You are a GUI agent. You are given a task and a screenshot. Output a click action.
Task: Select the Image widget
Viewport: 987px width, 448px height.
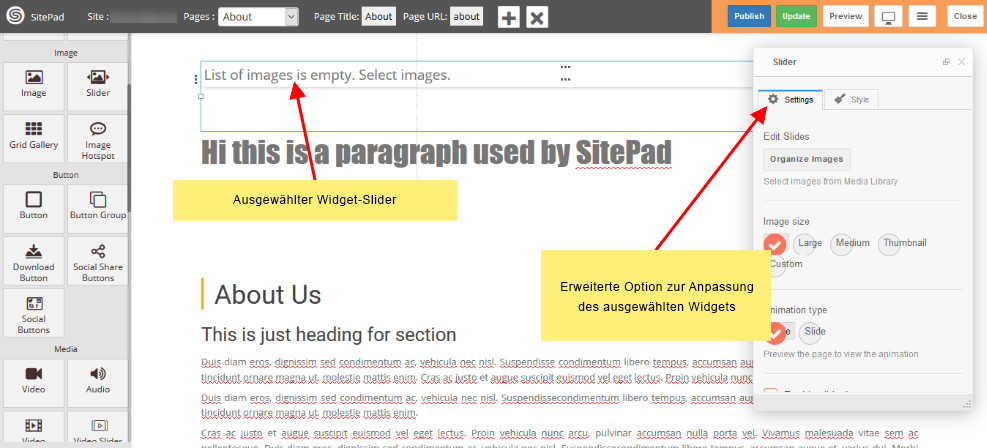[33, 86]
